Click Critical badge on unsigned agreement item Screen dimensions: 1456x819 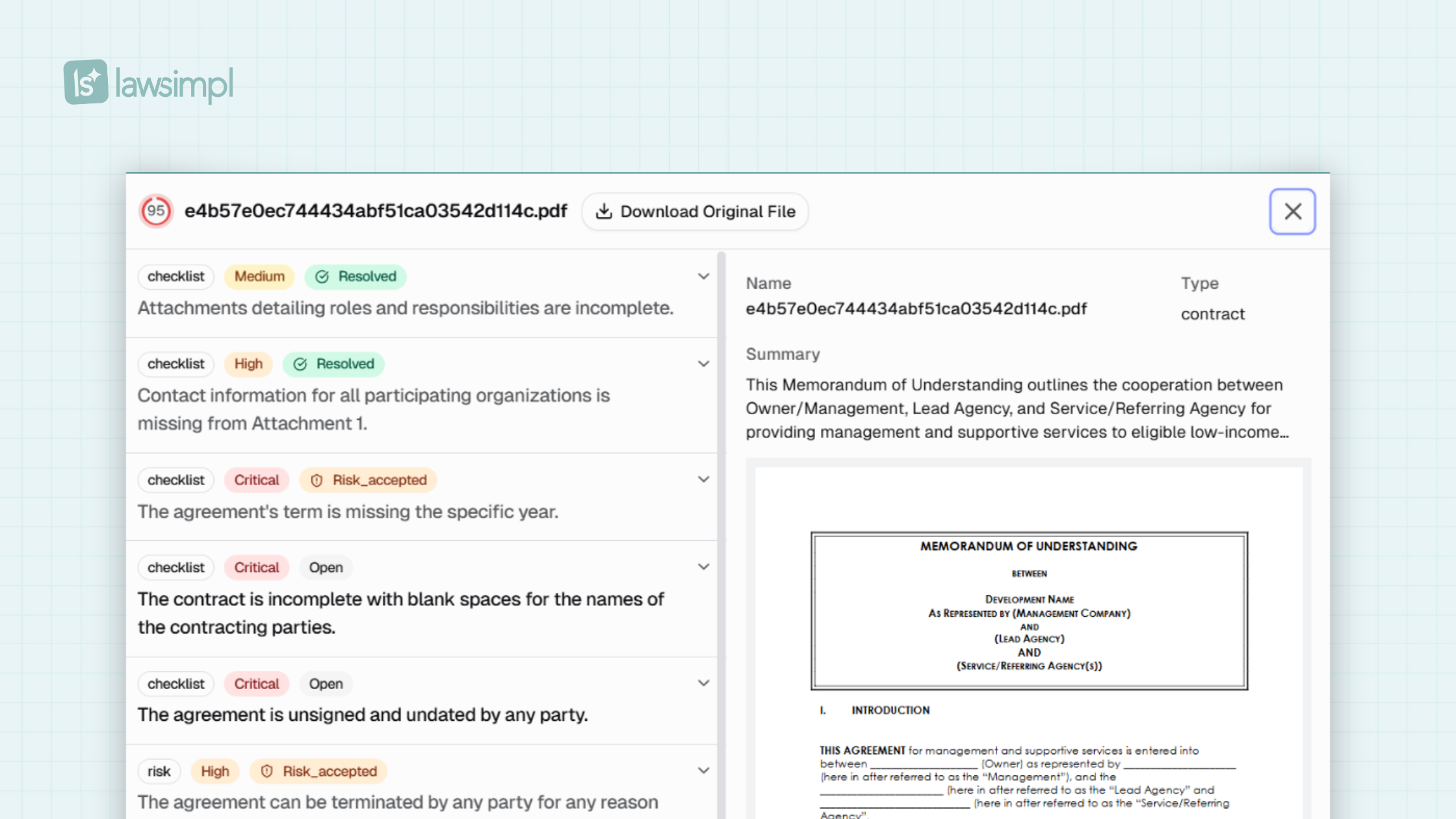[x=257, y=684]
